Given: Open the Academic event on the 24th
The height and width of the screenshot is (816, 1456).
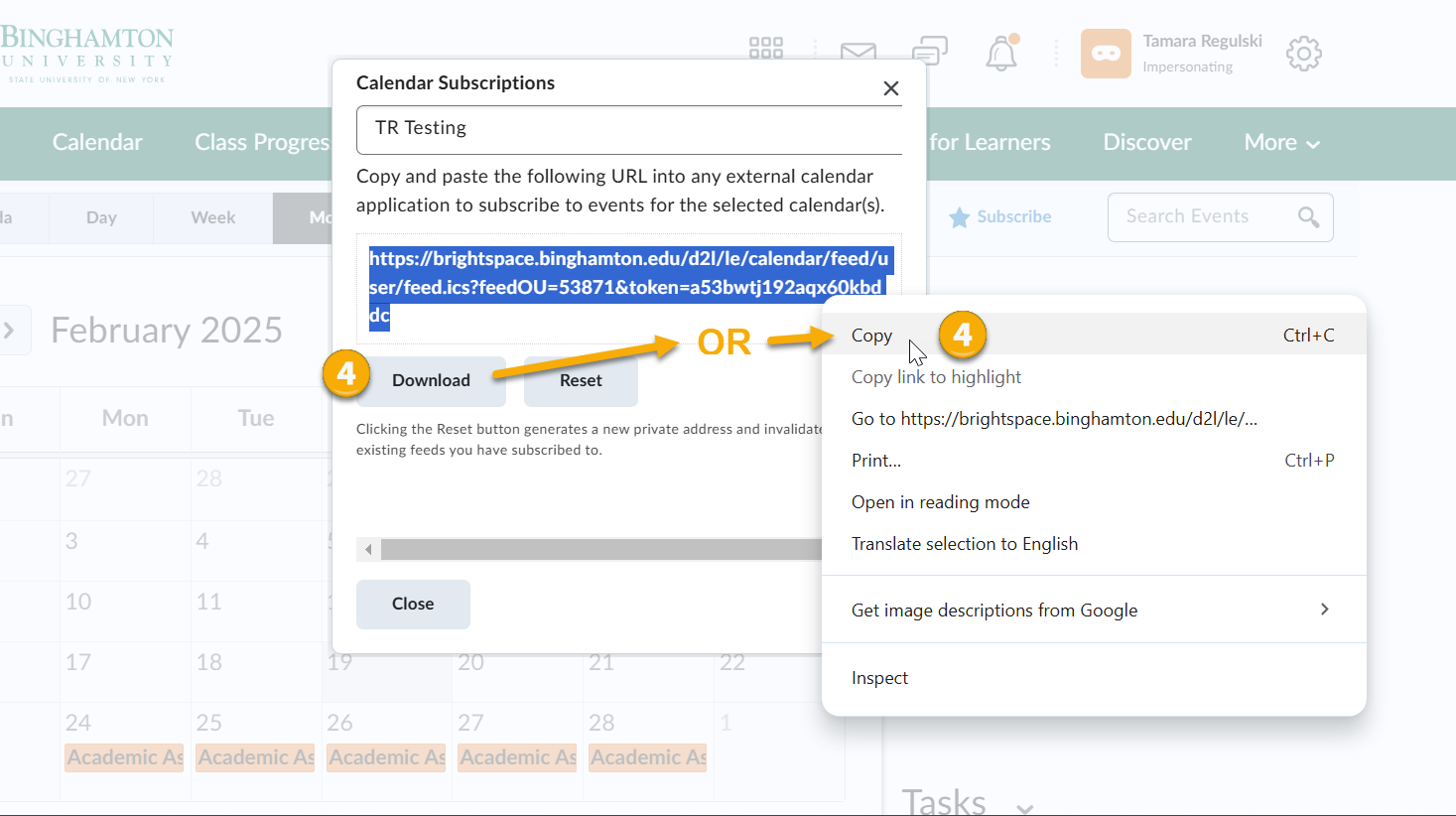Looking at the screenshot, I should (x=124, y=757).
